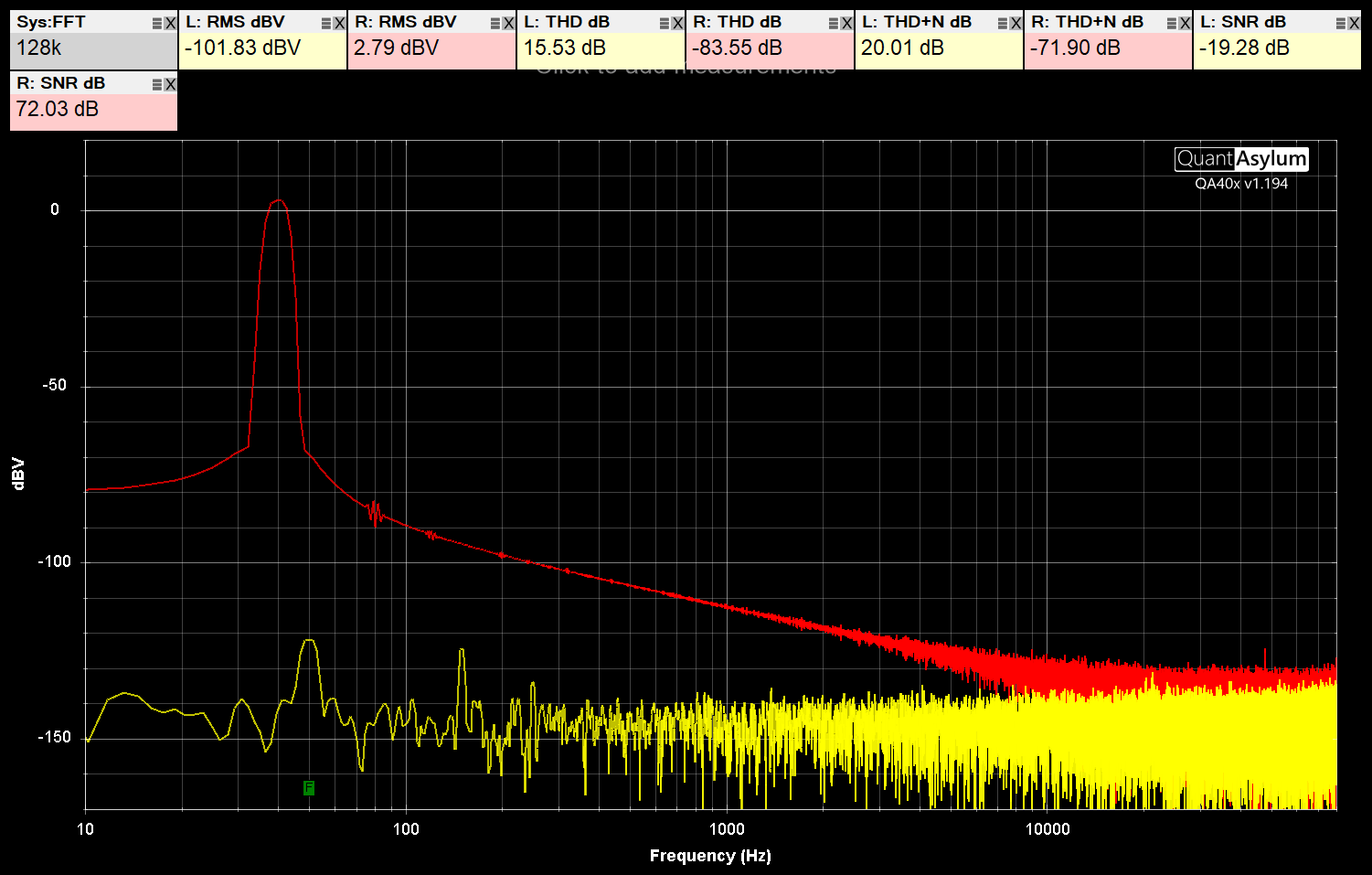Click the -83.55 dB THD value
The height and width of the screenshot is (875, 1372).
point(737,48)
